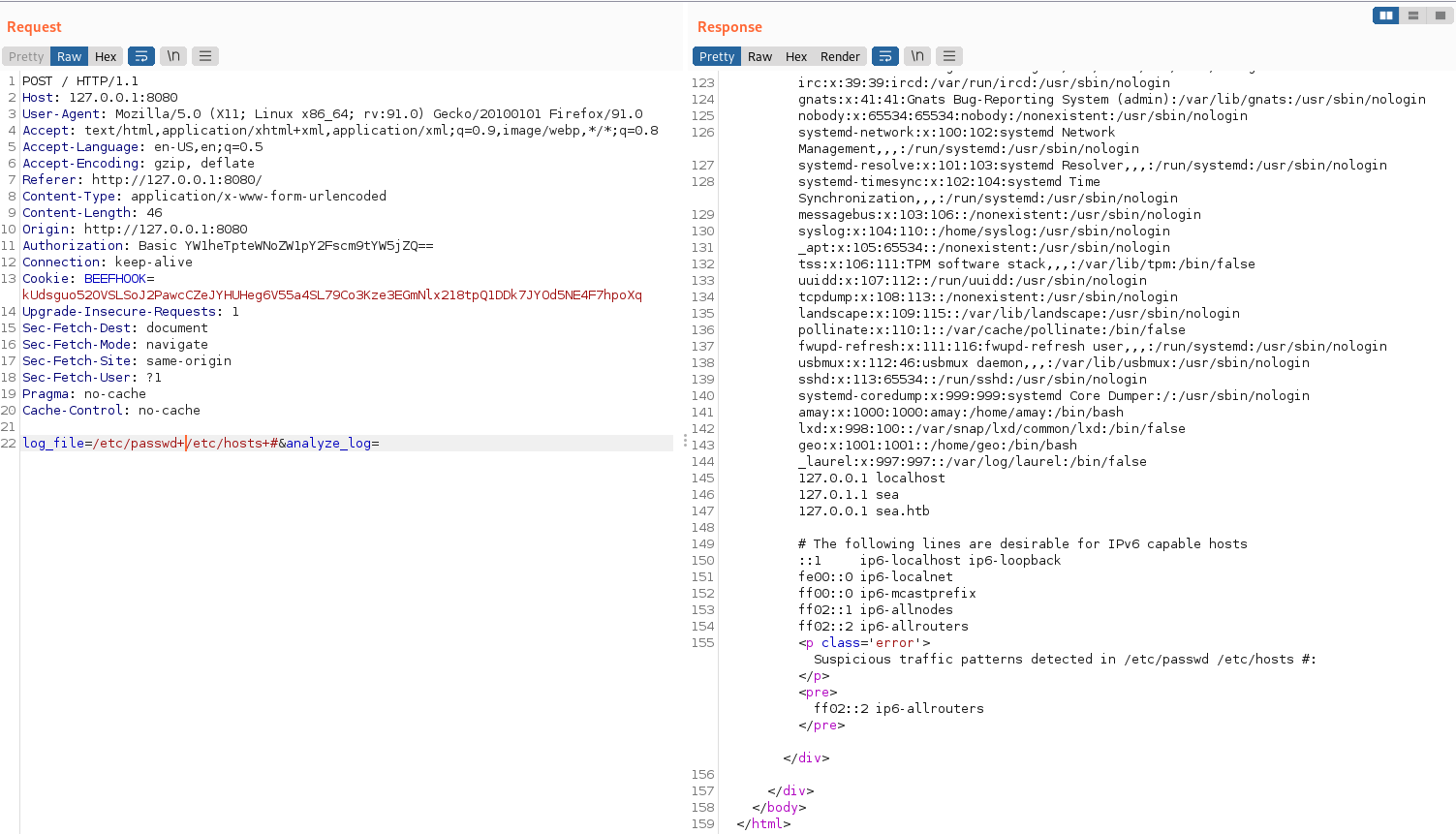Image resolution: width=1456 pixels, height=834 pixels.
Task: Select the Response Pretty tab
Action: (717, 56)
